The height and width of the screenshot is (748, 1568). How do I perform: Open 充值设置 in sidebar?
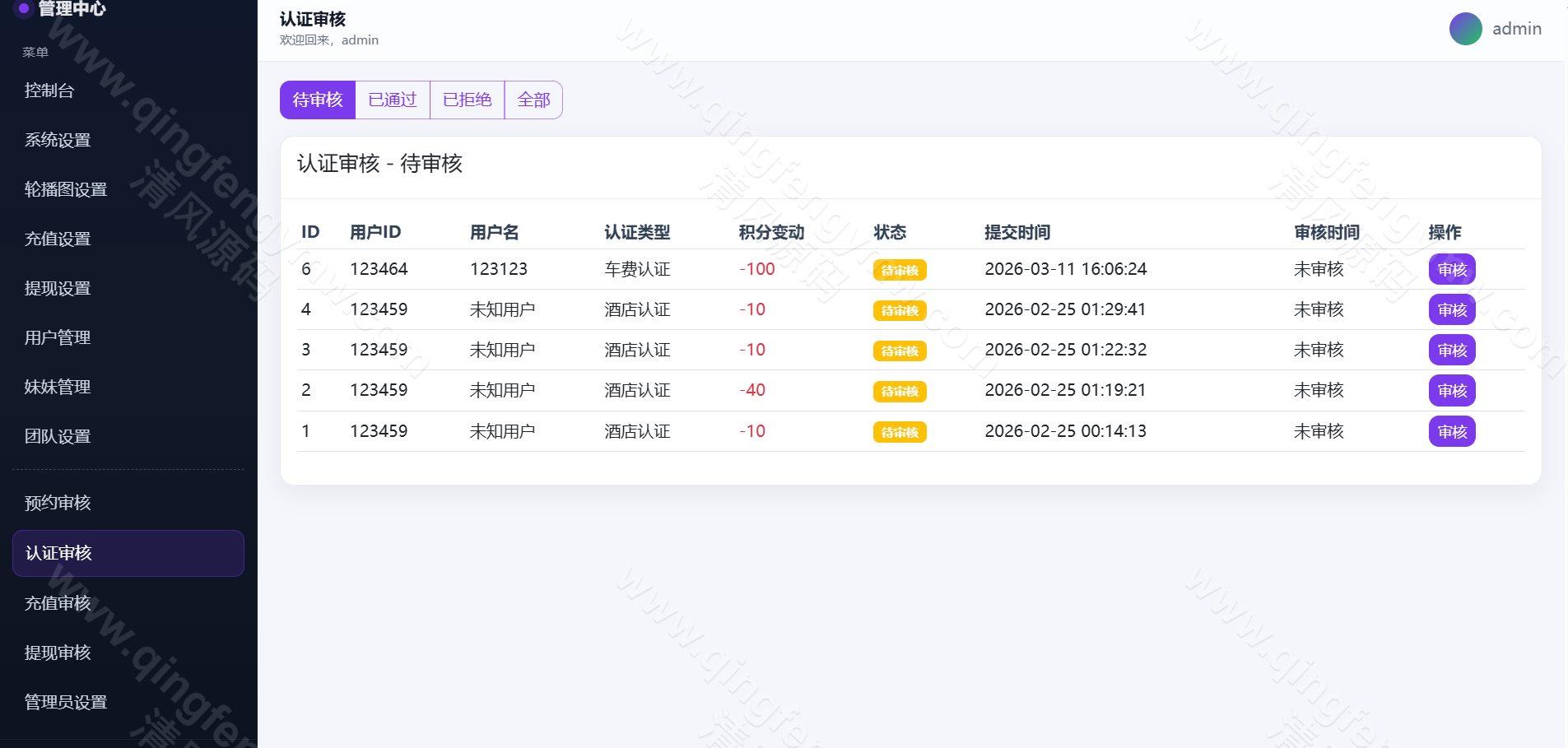[128, 239]
